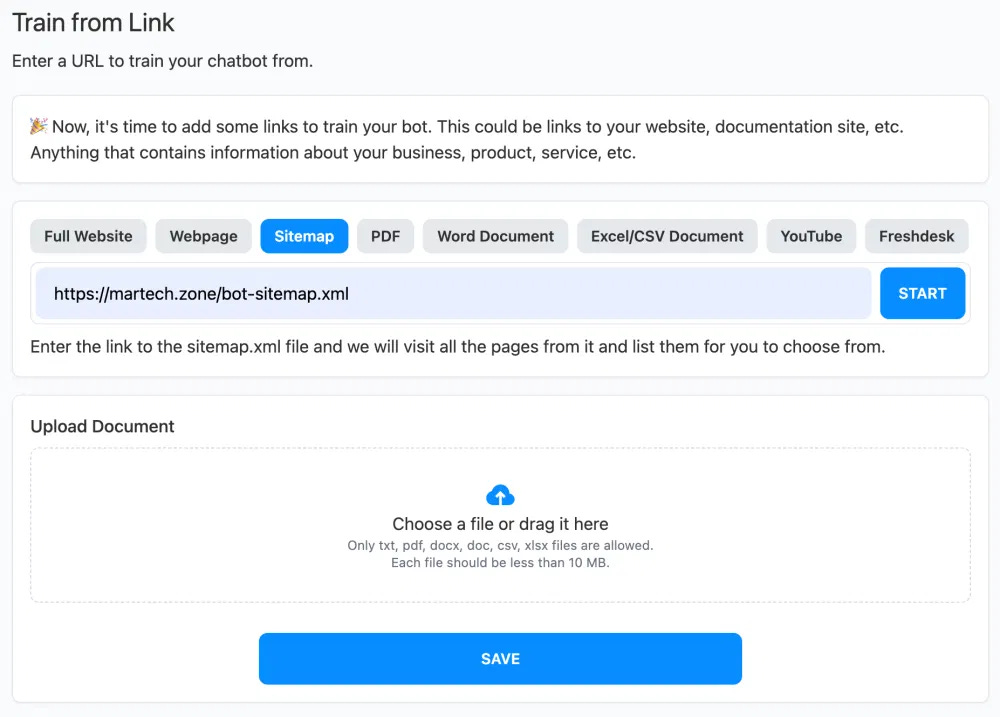1000x717 pixels.
Task: Click the file size limit notice text
Action: click(500, 560)
